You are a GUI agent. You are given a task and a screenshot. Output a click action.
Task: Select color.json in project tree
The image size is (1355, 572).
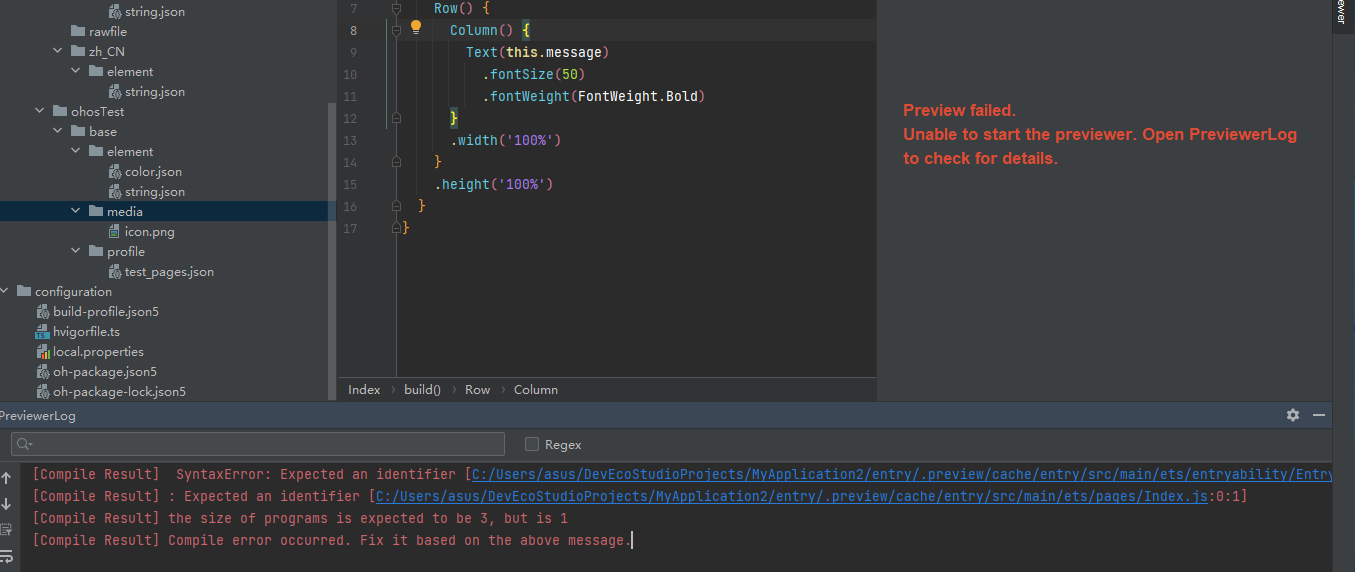point(153,171)
